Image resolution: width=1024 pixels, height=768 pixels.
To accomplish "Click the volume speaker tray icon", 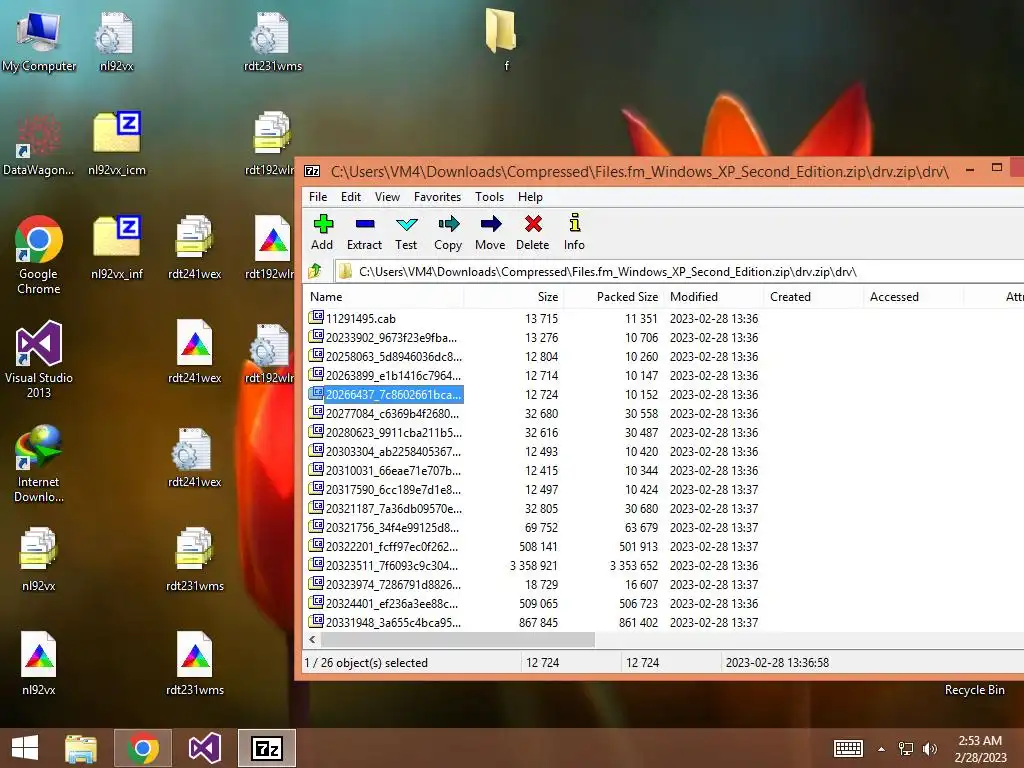I will [929, 749].
